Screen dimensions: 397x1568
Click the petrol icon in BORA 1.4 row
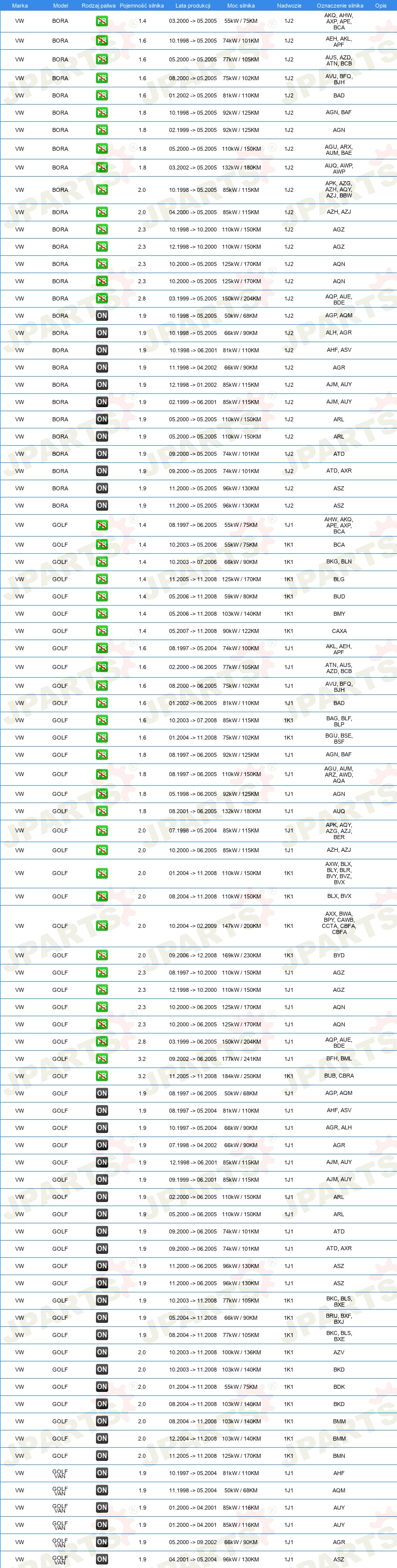pos(102,21)
